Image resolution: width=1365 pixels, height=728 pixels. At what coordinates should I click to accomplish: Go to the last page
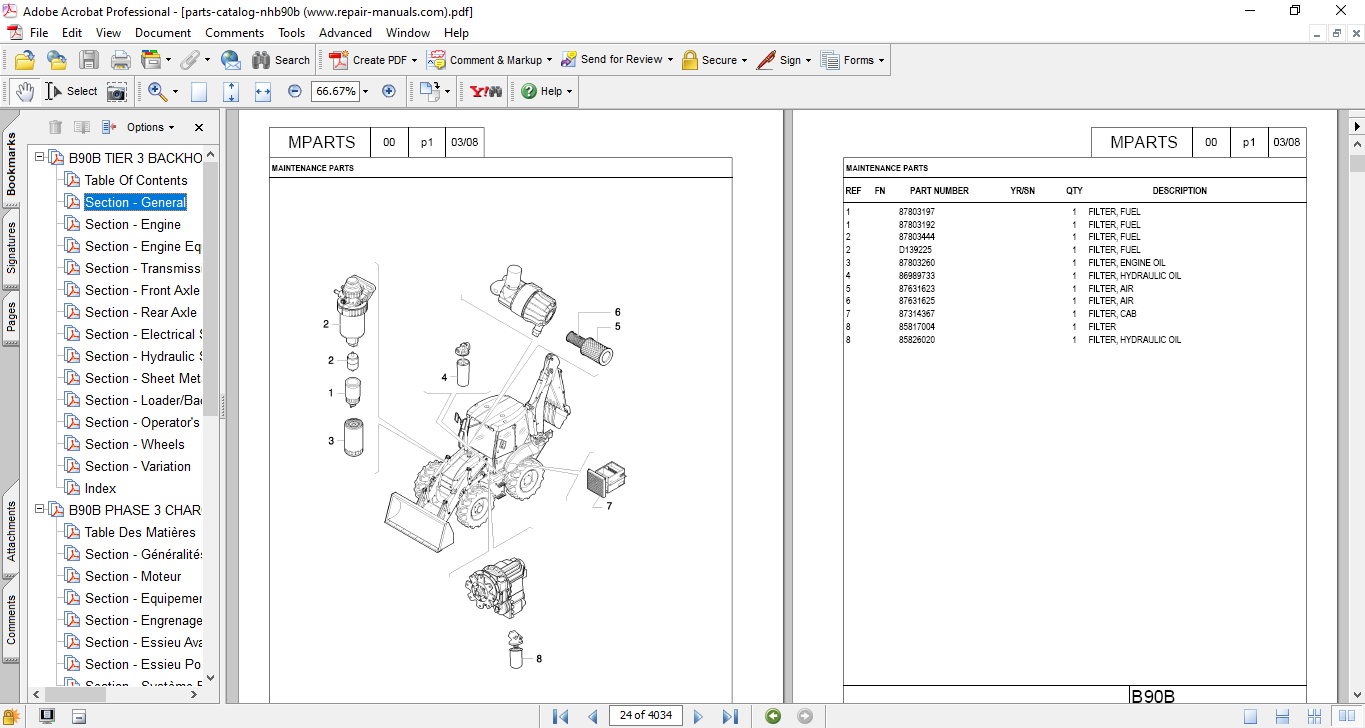click(x=731, y=716)
